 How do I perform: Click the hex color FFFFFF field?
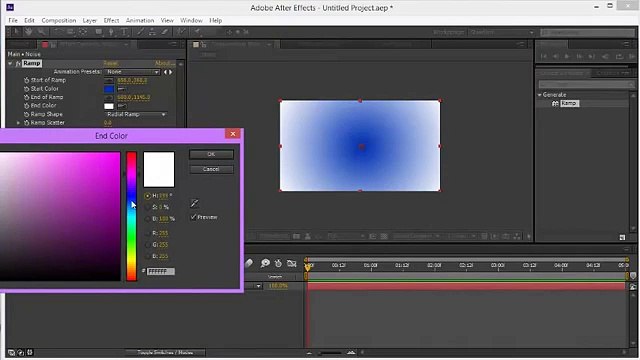click(x=160, y=271)
